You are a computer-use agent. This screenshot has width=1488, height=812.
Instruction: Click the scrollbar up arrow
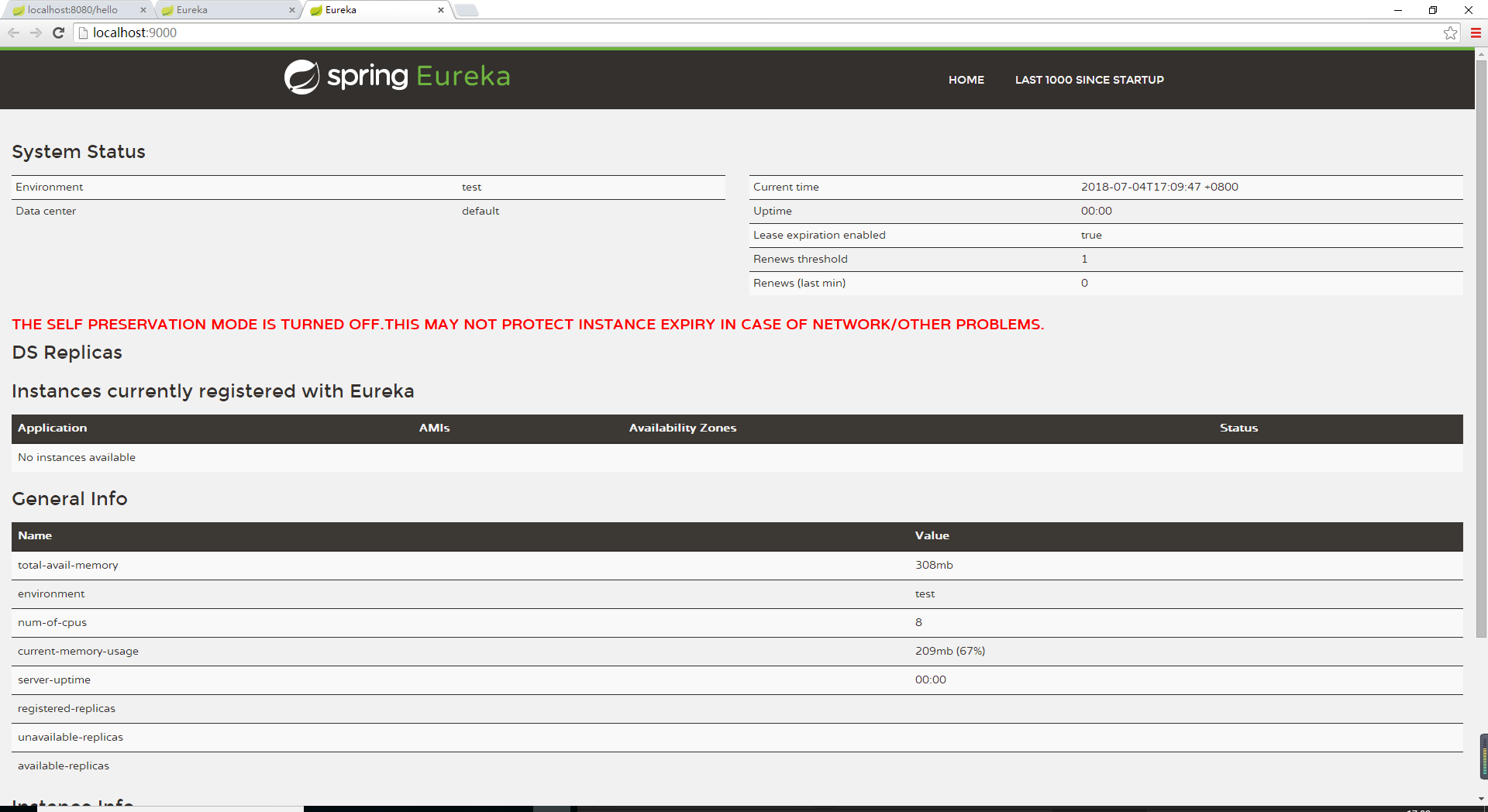pos(1481,54)
